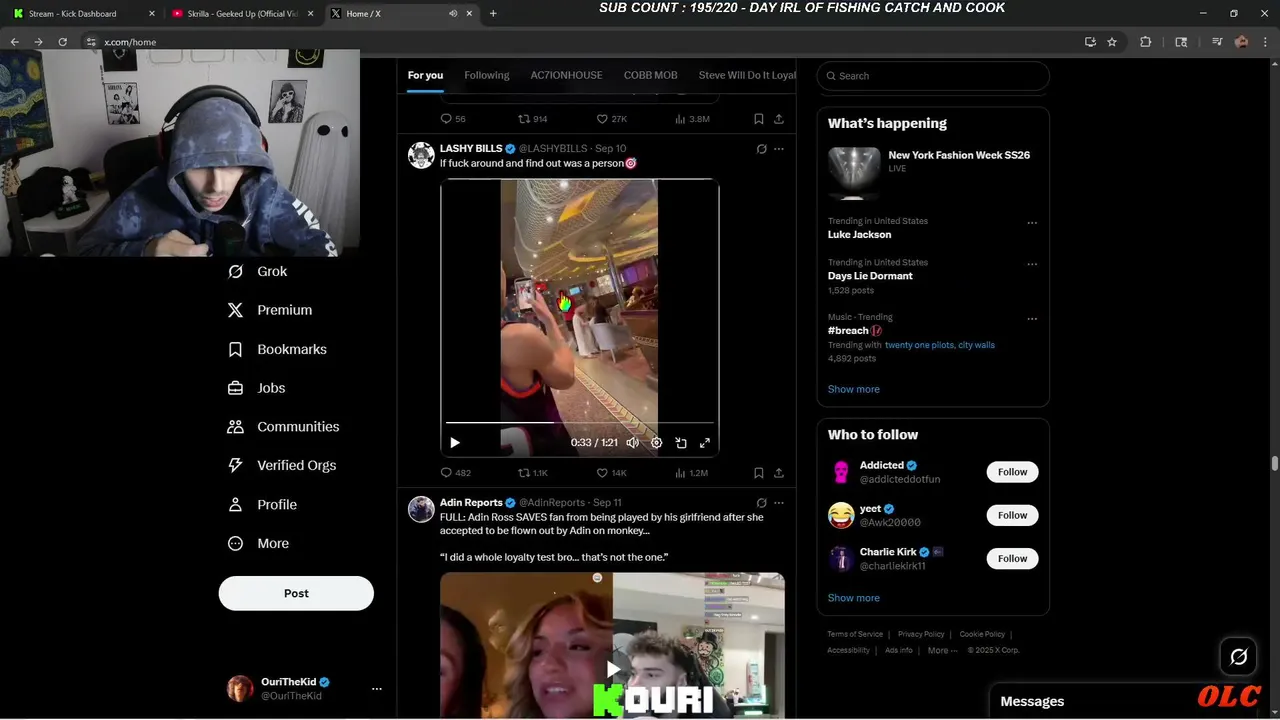Follow the Addicted account
The width and height of the screenshot is (1280, 720).
(1012, 472)
